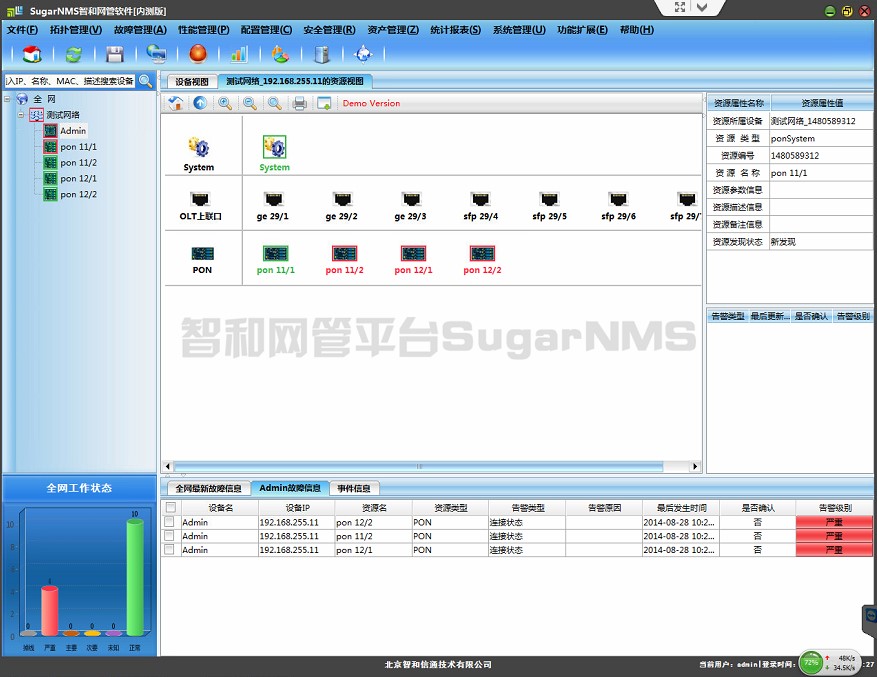The height and width of the screenshot is (677, 877).
Task: Open the 故障管理(A) menu
Action: pyautogui.click(x=140, y=30)
